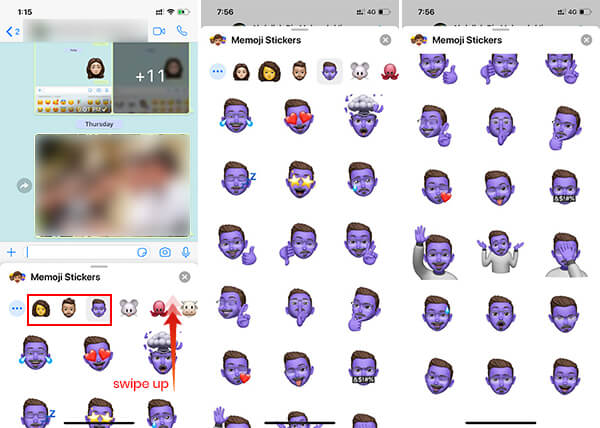Tap the voice call phone icon

pyautogui.click(x=182, y=31)
